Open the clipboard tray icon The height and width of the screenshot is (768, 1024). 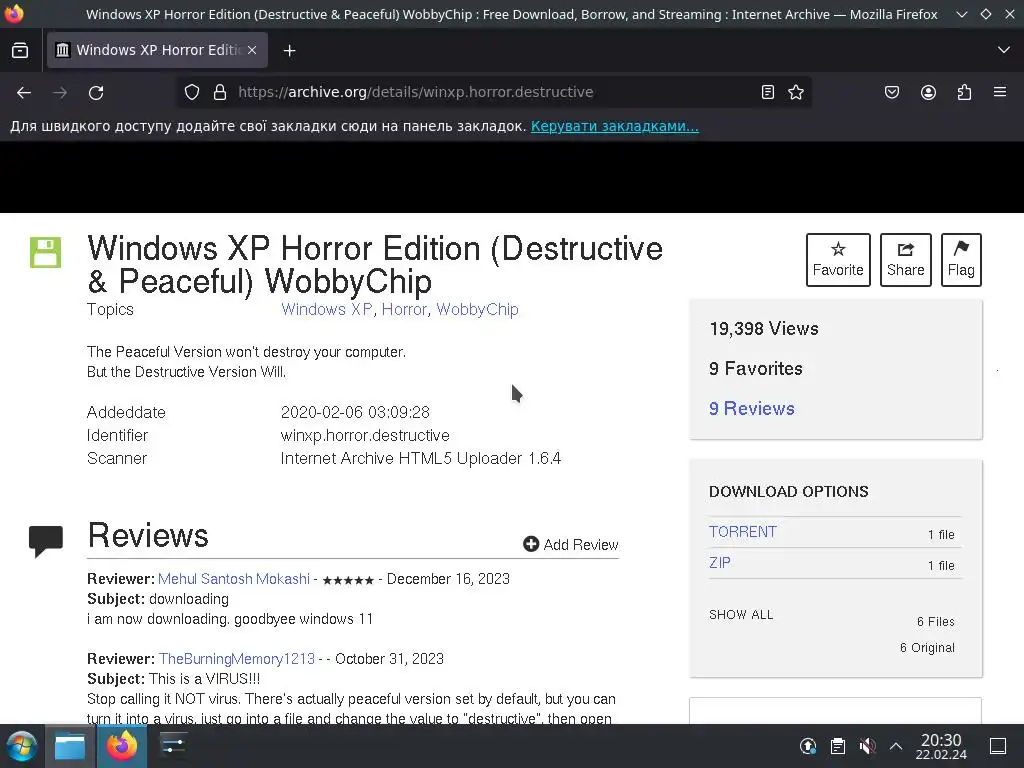[x=838, y=746]
